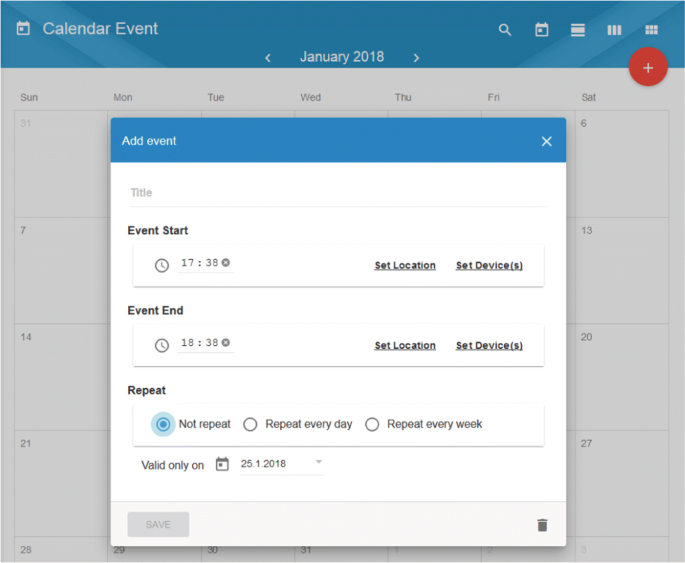
Task: Click the Calendar Event app logo icon
Action: [23, 29]
